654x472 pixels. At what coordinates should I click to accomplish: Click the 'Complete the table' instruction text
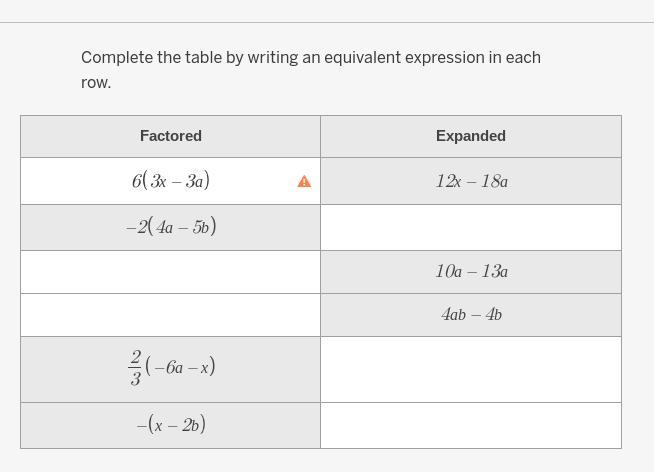click(x=311, y=58)
